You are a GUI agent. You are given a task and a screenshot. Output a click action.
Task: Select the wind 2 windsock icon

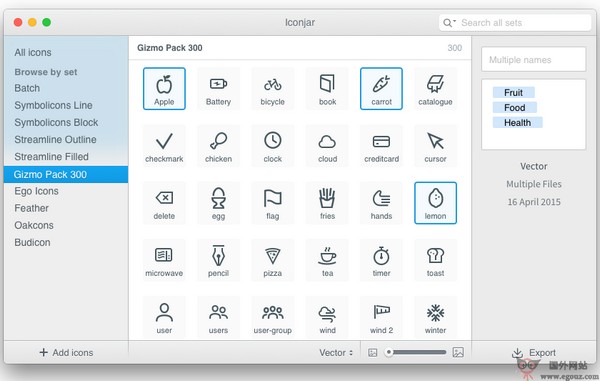(x=381, y=317)
